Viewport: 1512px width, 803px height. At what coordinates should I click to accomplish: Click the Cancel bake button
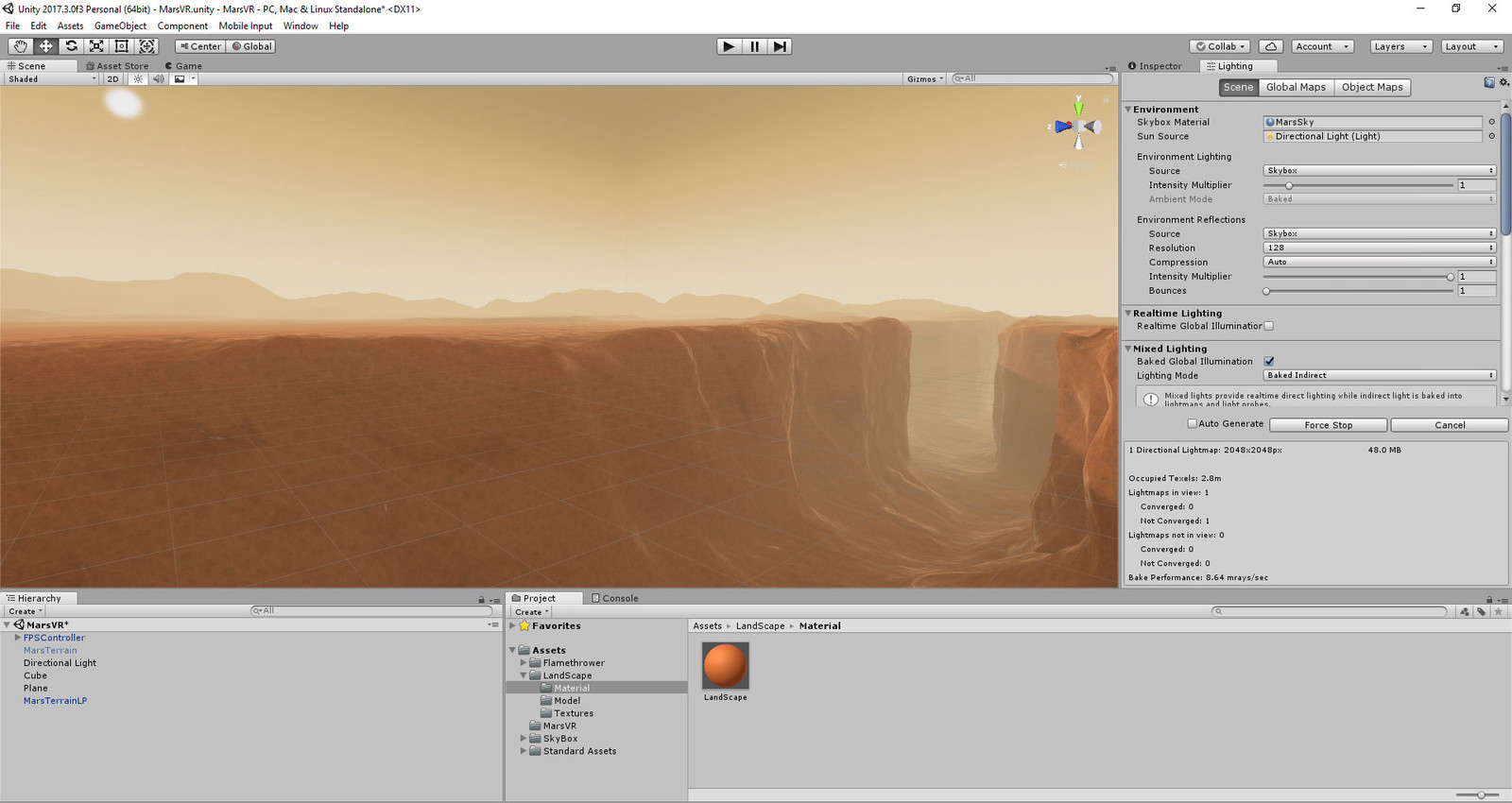(x=1449, y=425)
